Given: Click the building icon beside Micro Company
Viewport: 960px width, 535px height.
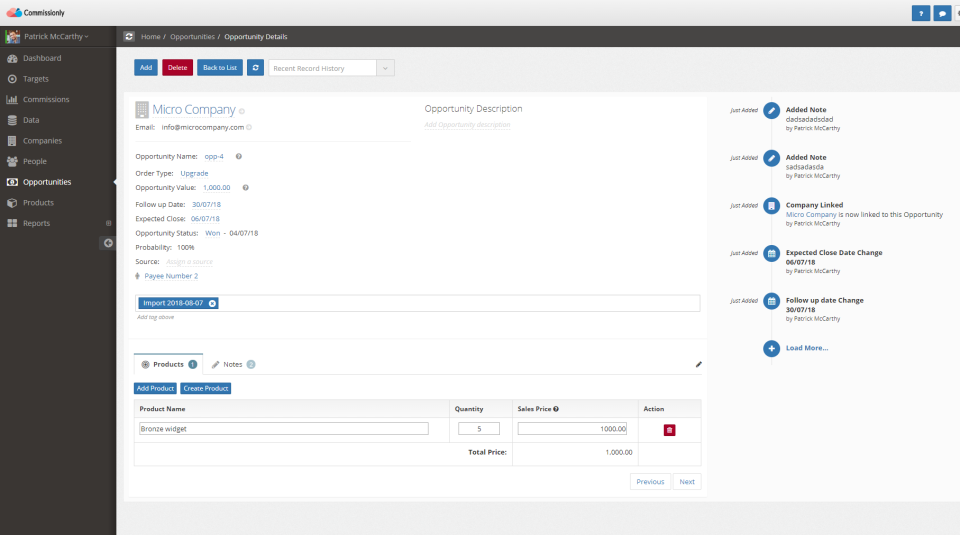Looking at the screenshot, I should pyautogui.click(x=142, y=110).
